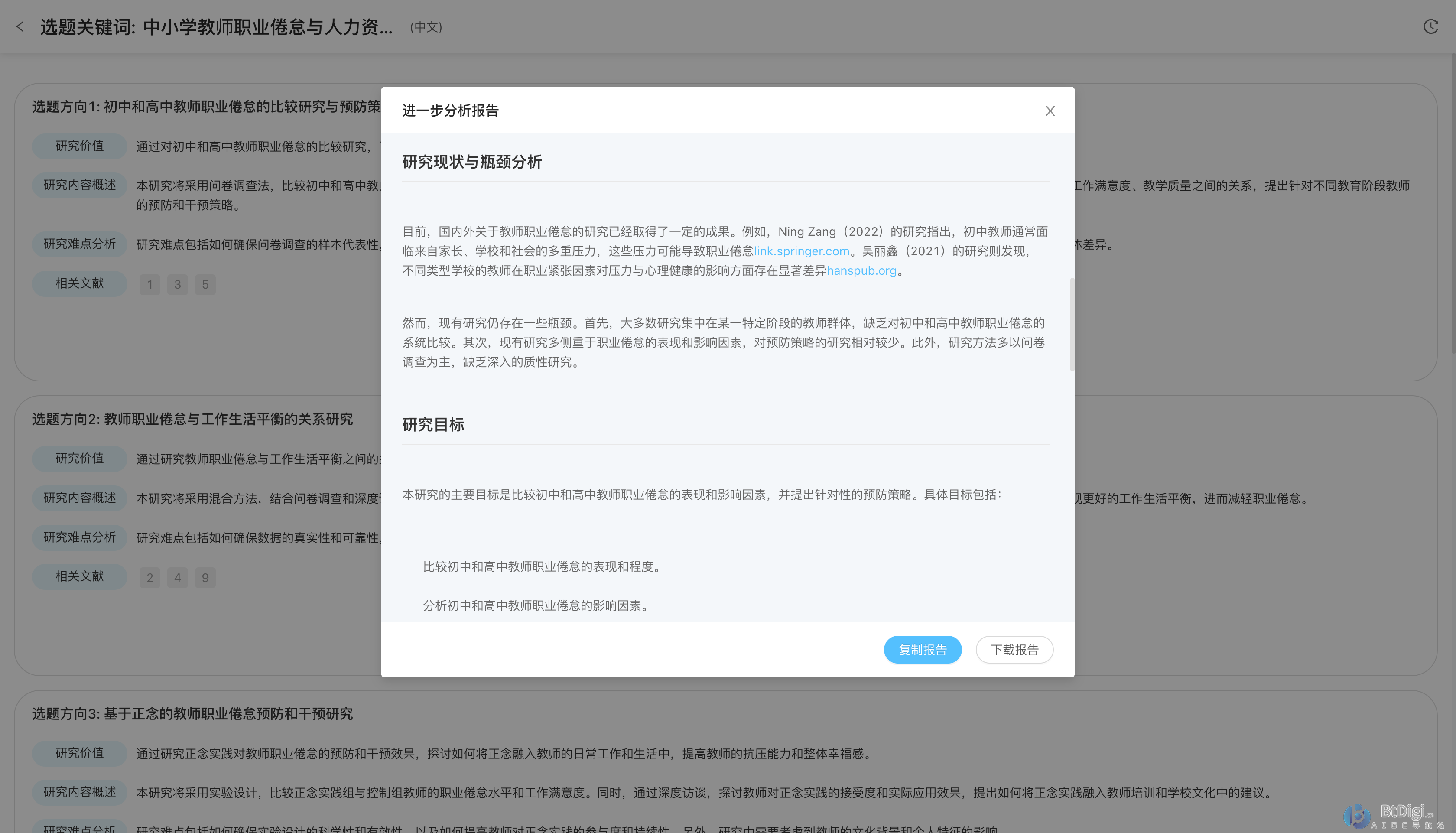Open reference 3 under 选题方向1 相关文献
1456x833 pixels.
click(x=177, y=284)
